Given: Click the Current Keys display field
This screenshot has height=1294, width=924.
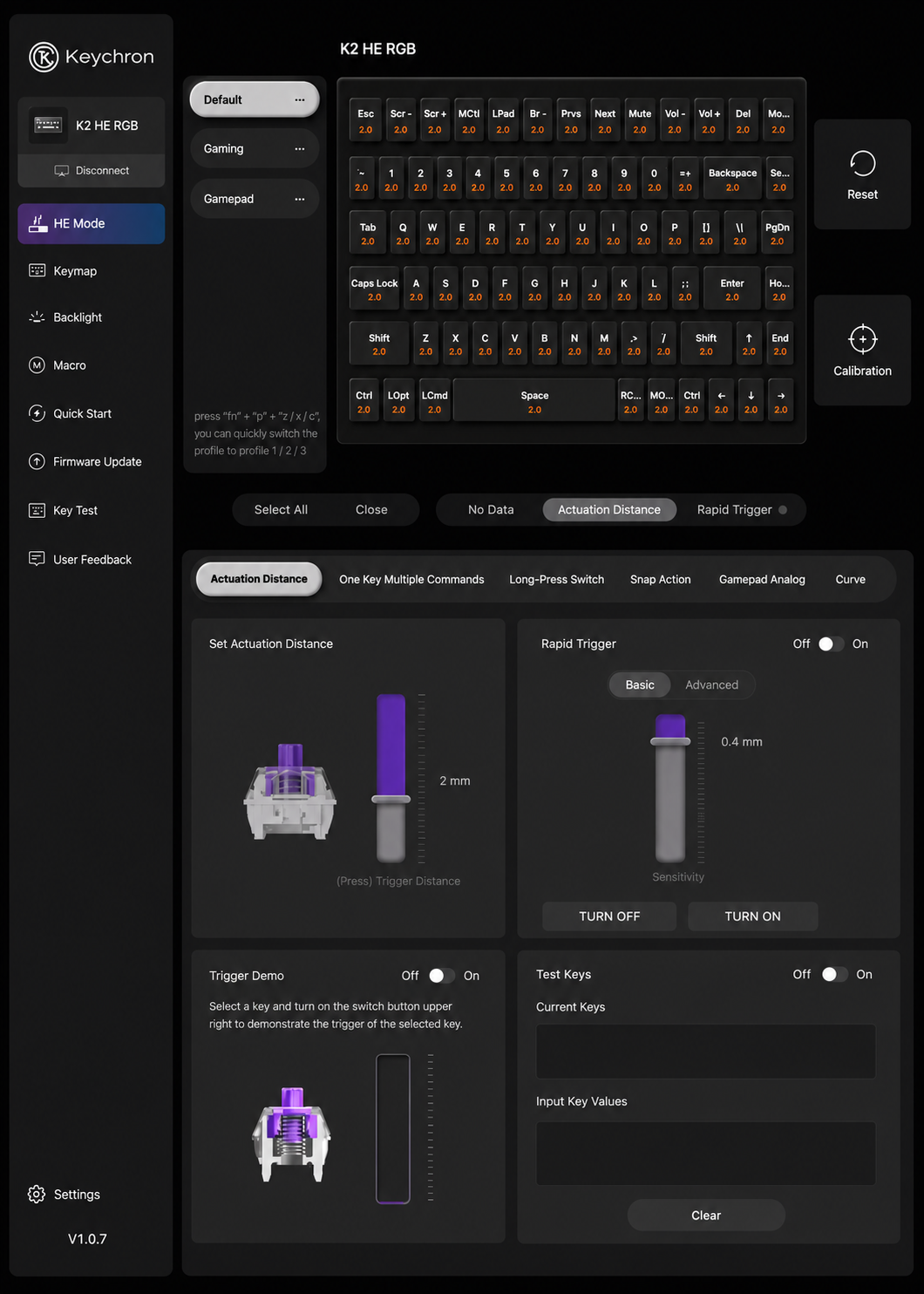Looking at the screenshot, I should coord(706,1052).
